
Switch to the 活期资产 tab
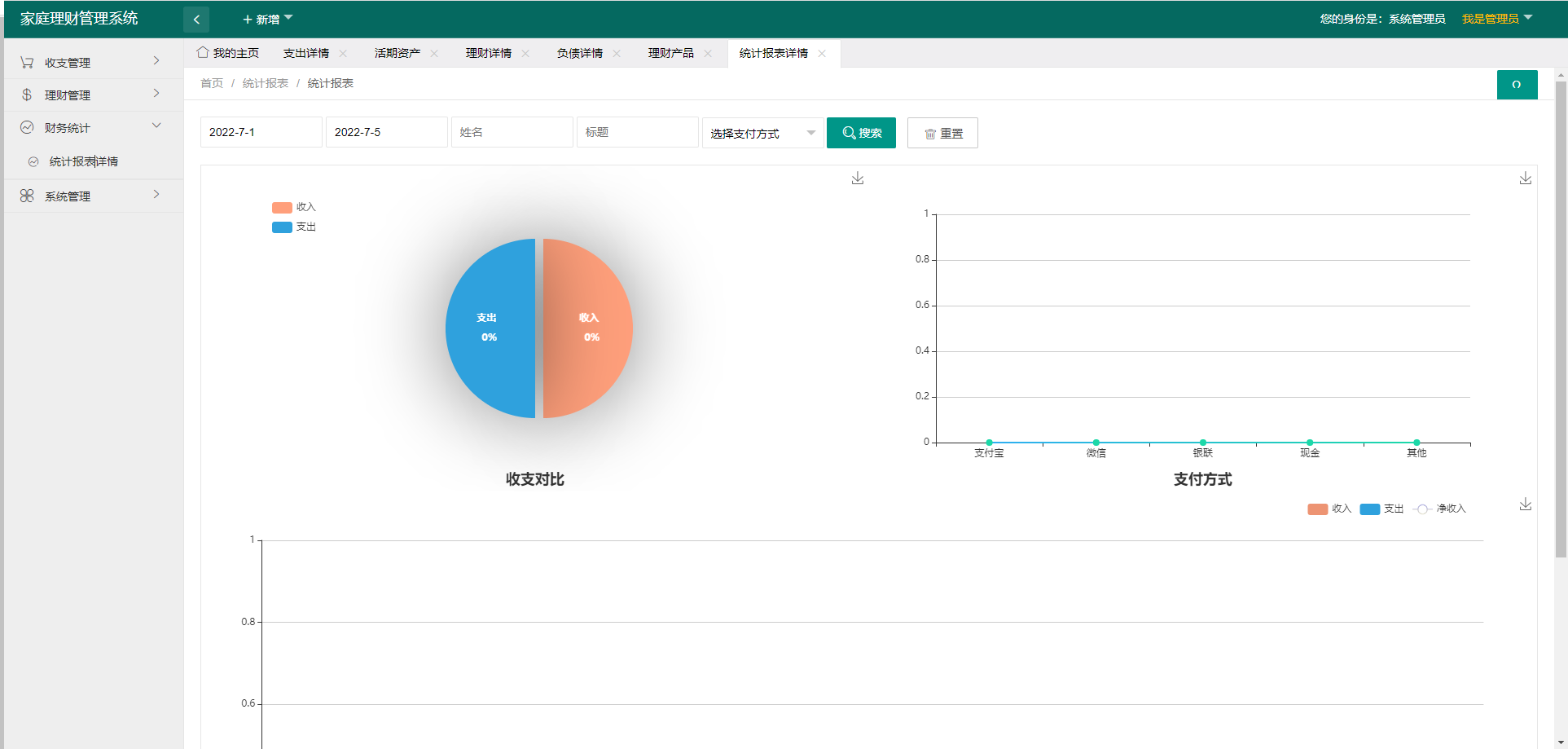[397, 54]
